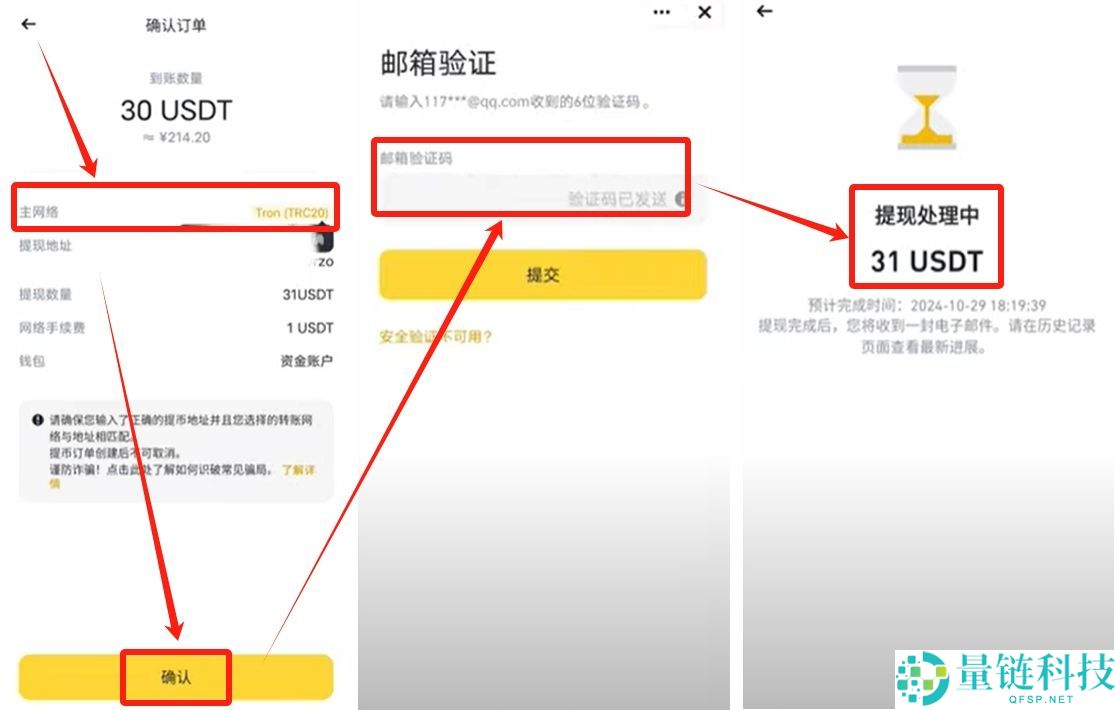The width and height of the screenshot is (1115, 710).
Task: Click the back arrow on the withdrawal processing screen
Action: (764, 10)
